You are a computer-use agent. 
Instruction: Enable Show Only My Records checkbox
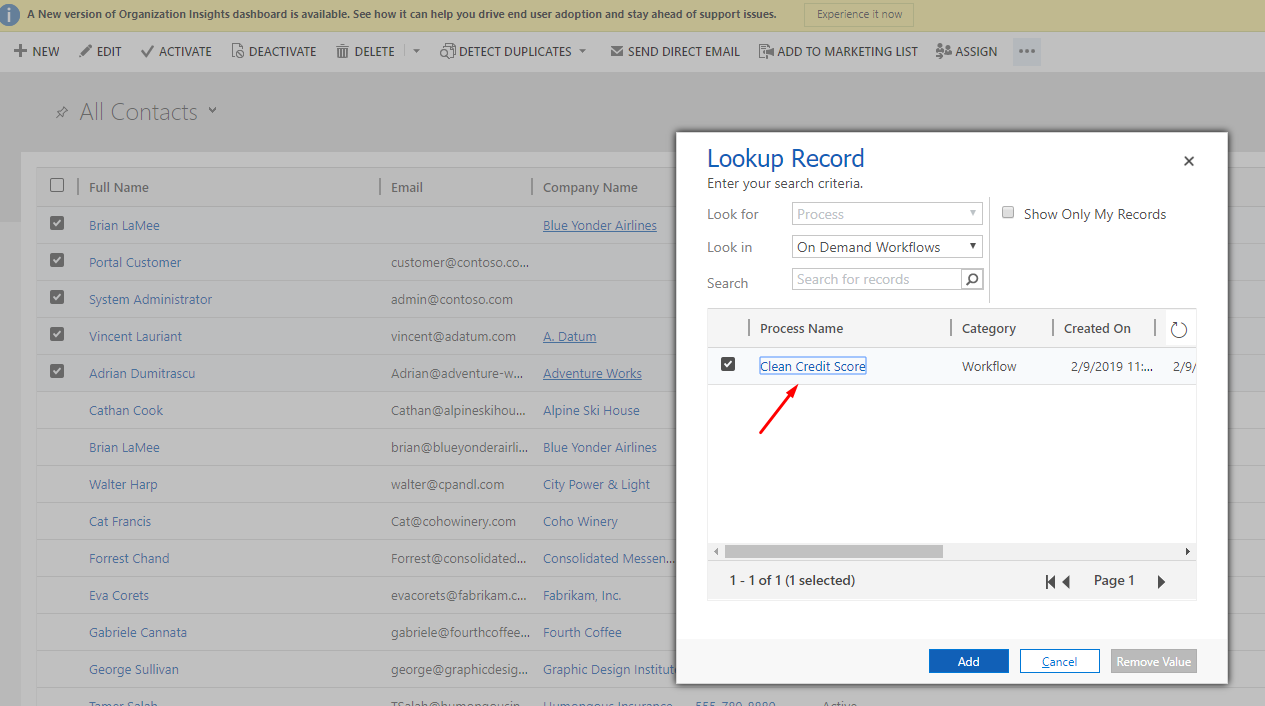[x=1009, y=213]
